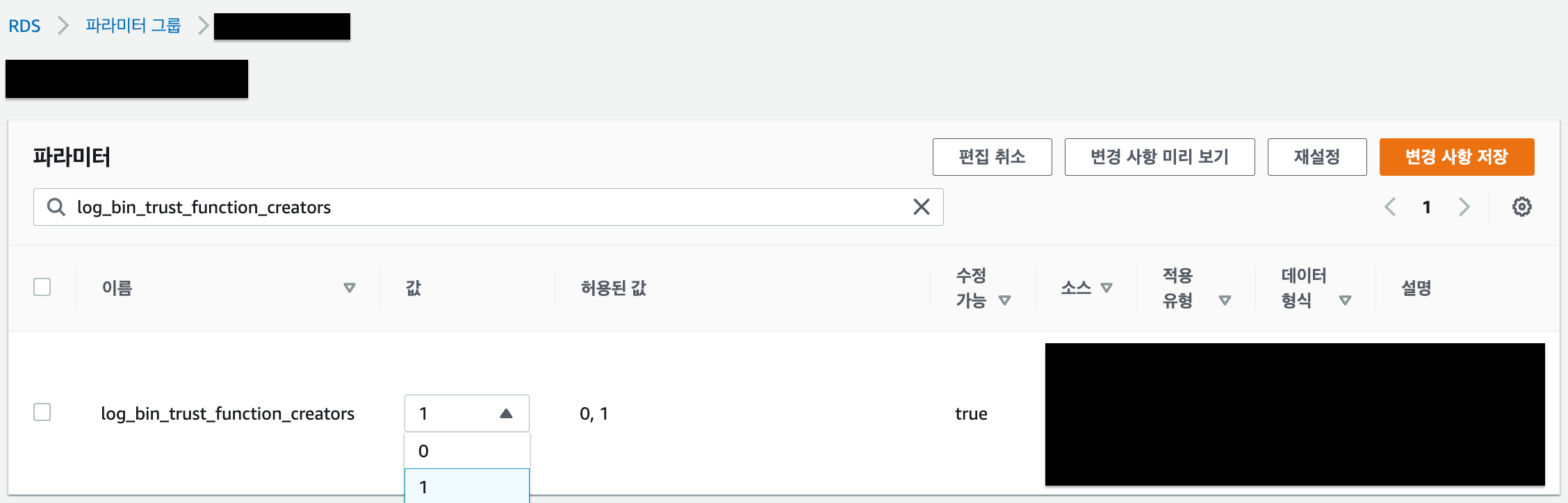Open the 적용 유형 column sort dropdown
This screenshot has height=503, width=1568.
click(1225, 300)
